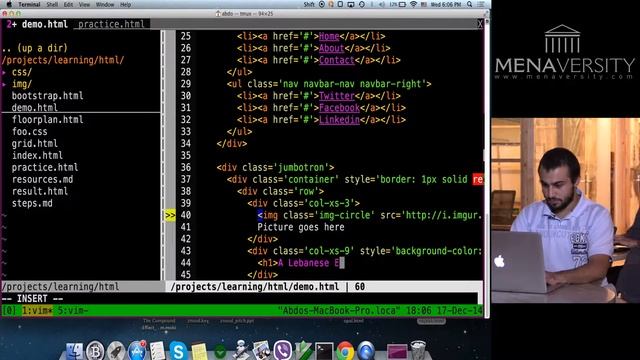Select grid.html in file tree

[35, 144]
